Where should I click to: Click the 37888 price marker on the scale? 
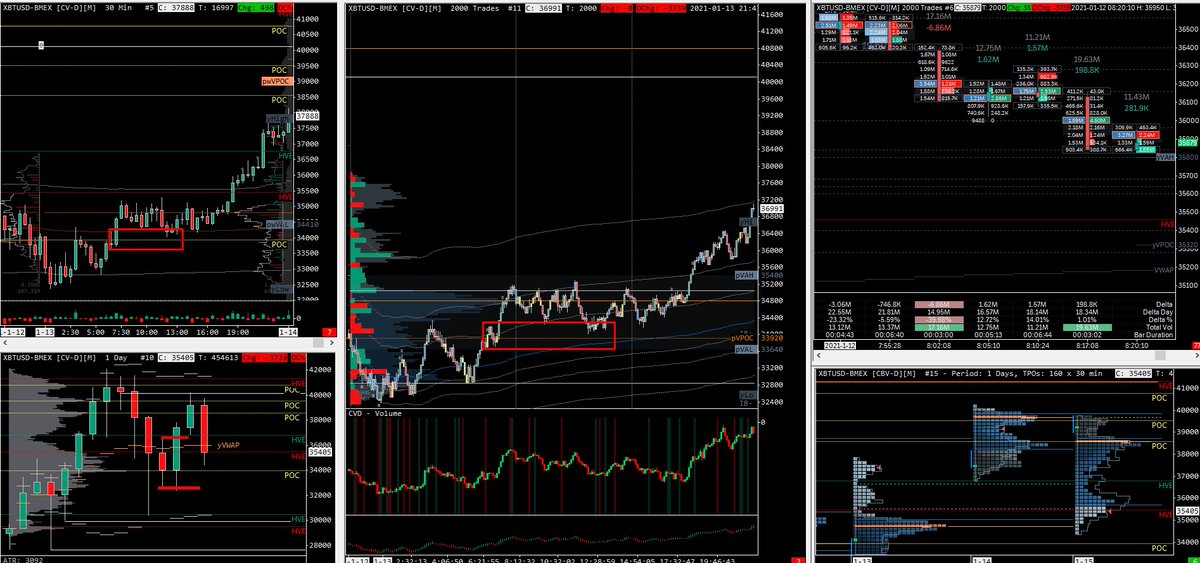308,115
